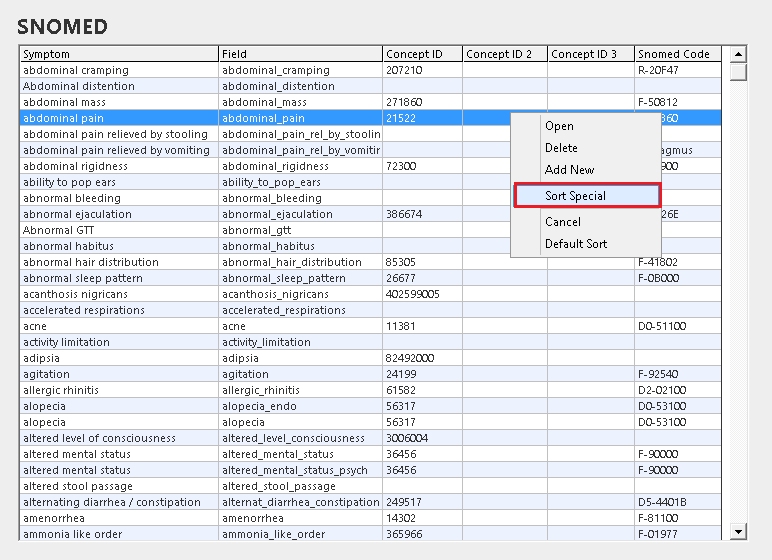The height and width of the screenshot is (560, 772).
Task: Click the Snomed Code column header
Action: tap(678, 54)
